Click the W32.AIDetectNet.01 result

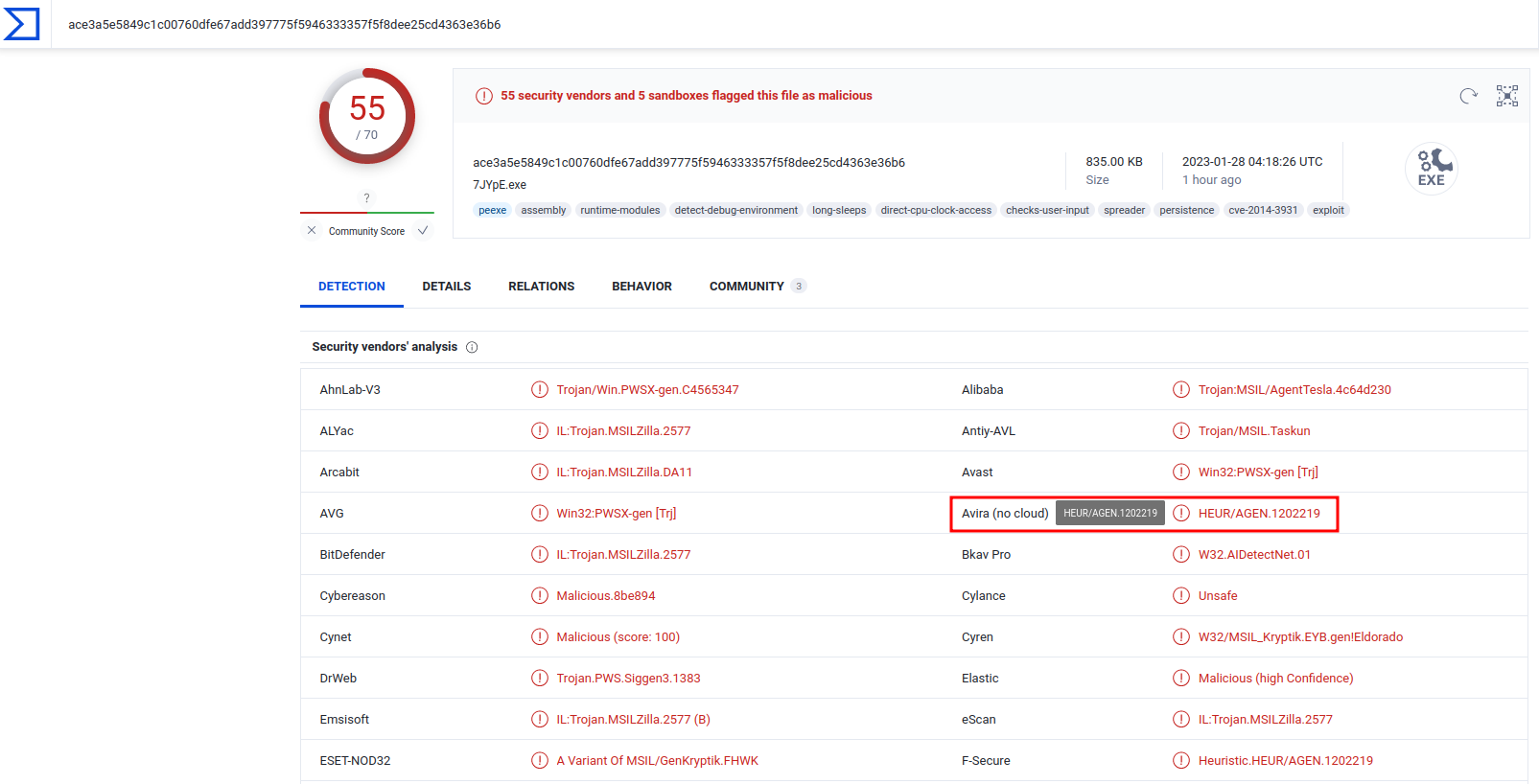pyautogui.click(x=1254, y=555)
